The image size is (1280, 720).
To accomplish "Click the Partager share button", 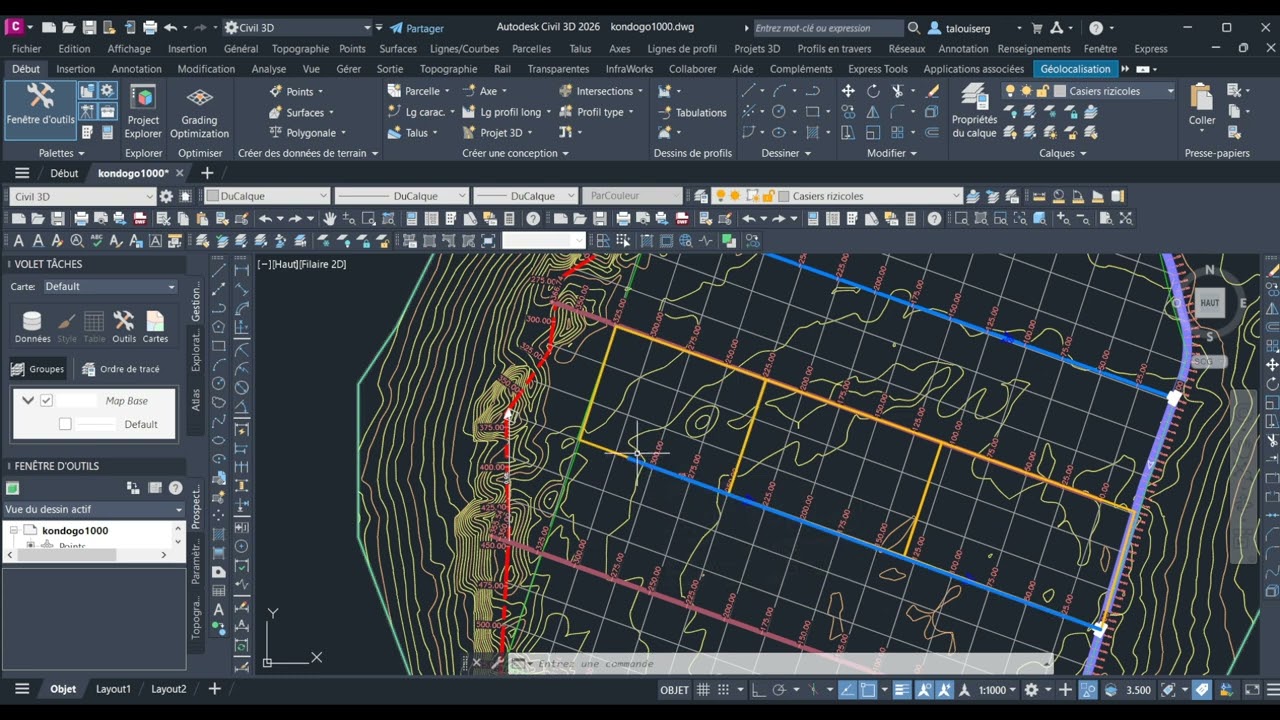I will pos(417,28).
